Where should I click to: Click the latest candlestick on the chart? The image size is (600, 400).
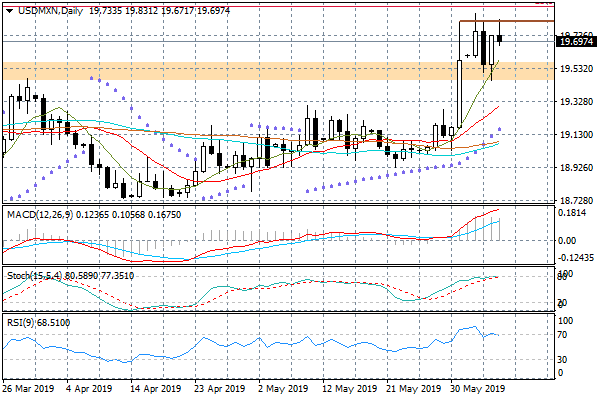point(499,38)
